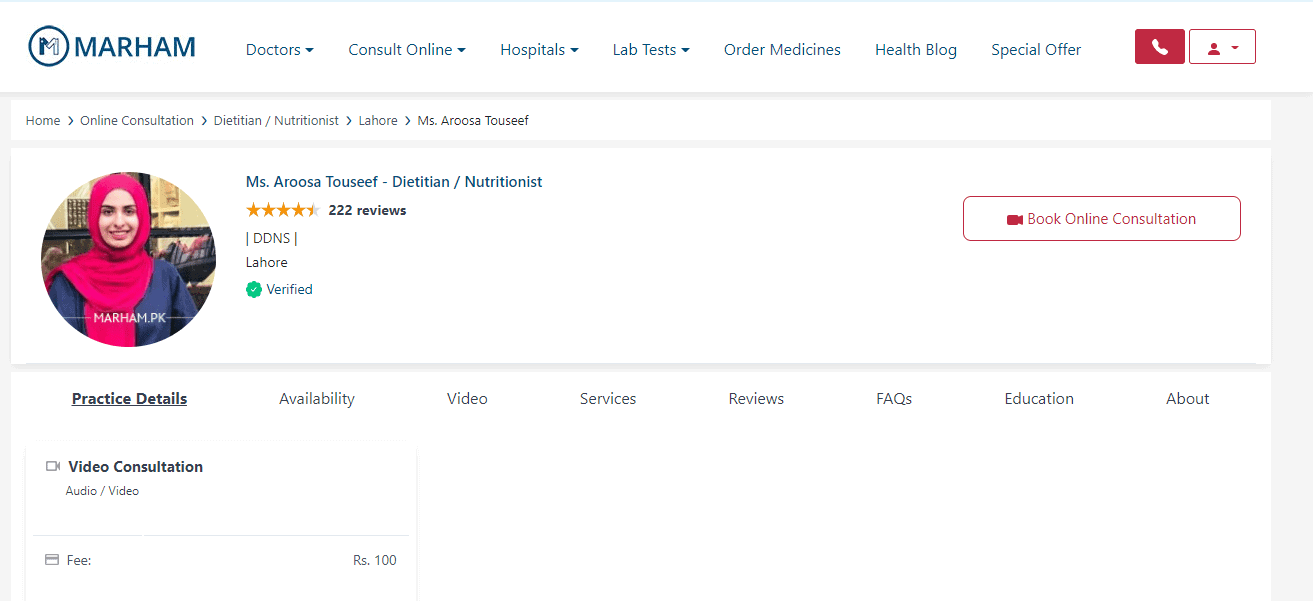Viewport: 1313px width, 601px height.
Task: Open Order Medicines page
Action: 782,50
